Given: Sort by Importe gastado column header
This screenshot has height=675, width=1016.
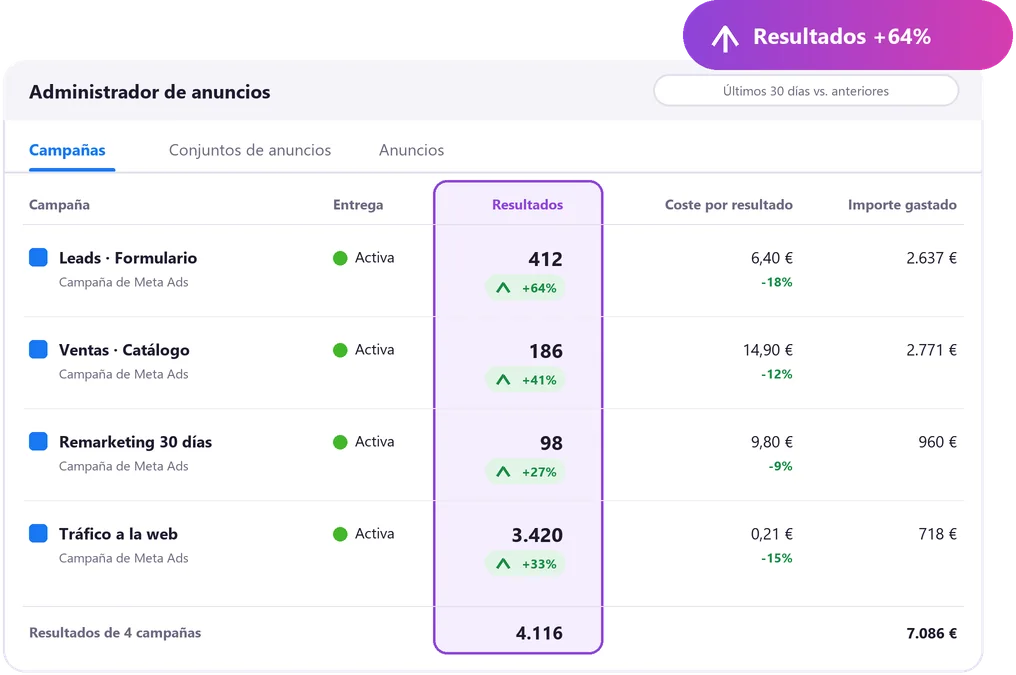Looking at the screenshot, I should [902, 205].
